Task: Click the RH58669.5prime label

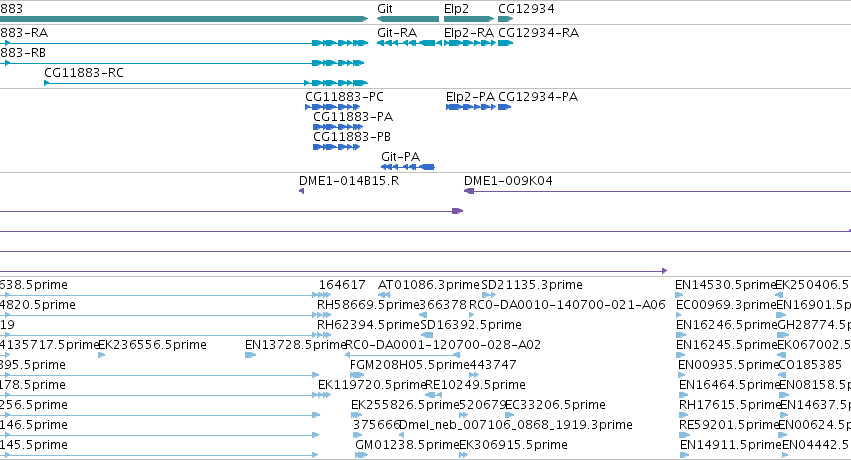Action: pos(369,305)
